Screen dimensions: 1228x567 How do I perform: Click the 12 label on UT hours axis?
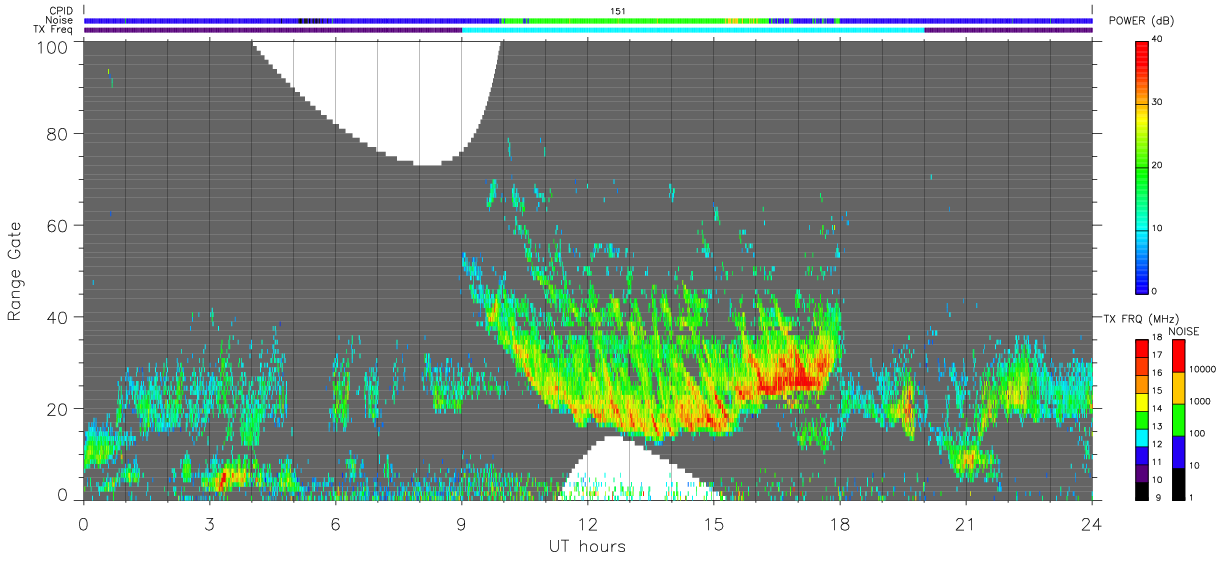(587, 524)
